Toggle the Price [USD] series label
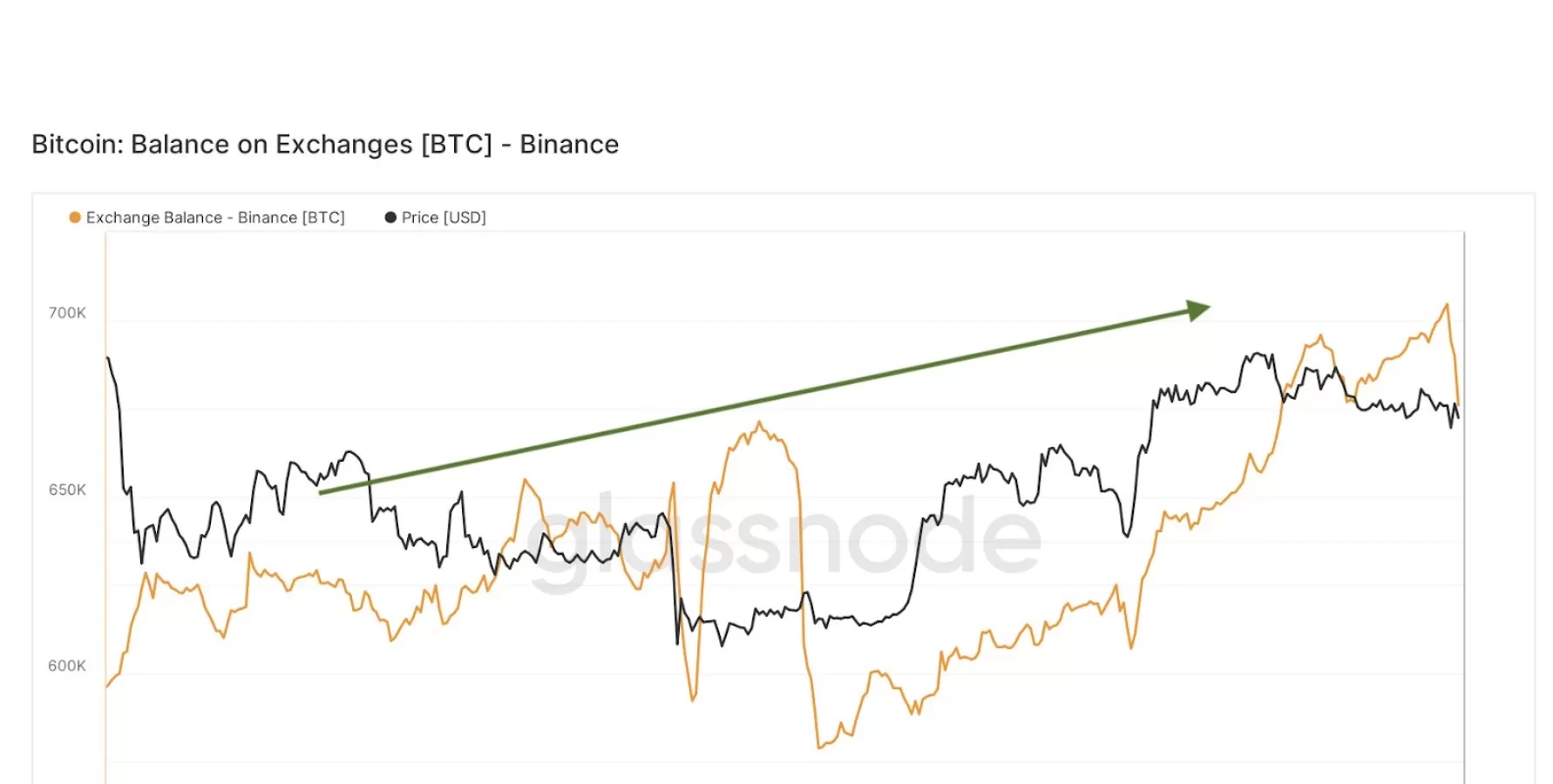Screen dimensions: 1553x784 pos(444,217)
